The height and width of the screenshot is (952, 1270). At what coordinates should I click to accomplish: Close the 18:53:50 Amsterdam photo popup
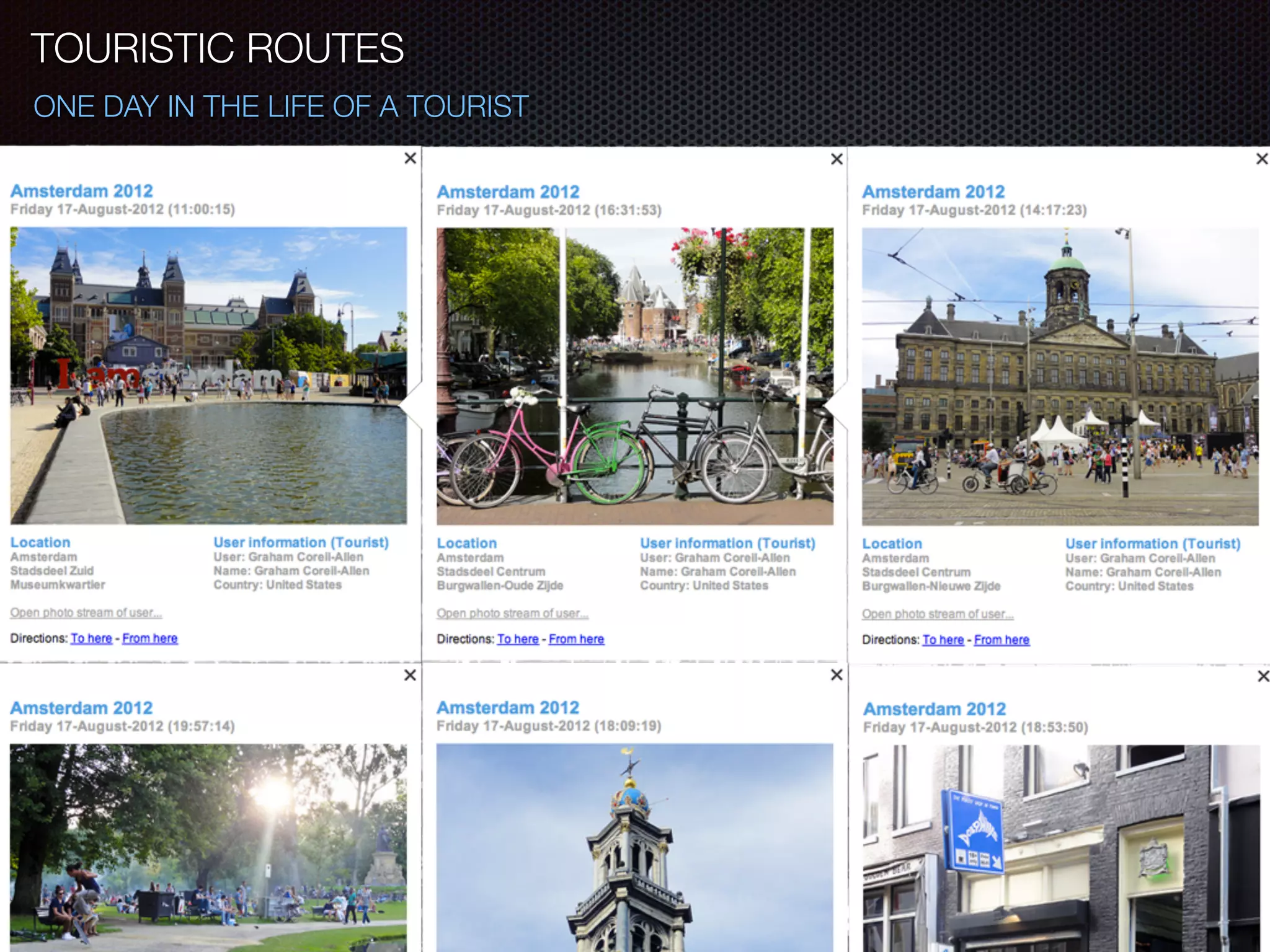point(1263,676)
